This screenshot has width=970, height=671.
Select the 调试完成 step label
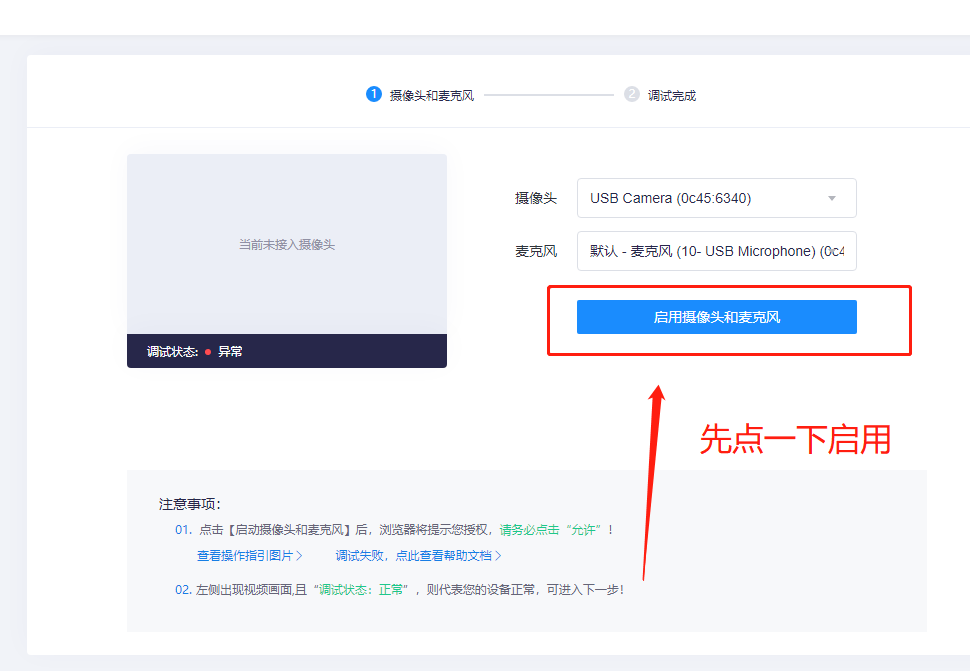[672, 95]
